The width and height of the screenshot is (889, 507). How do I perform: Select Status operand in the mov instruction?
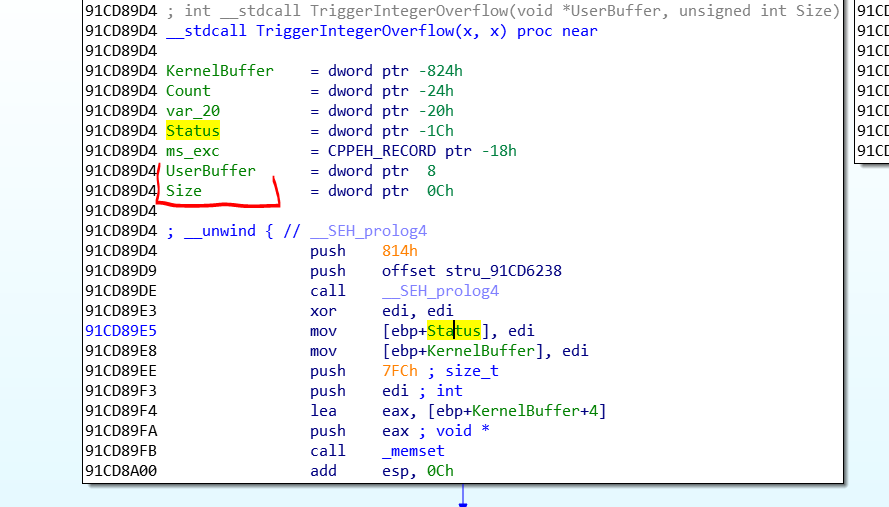[454, 331]
